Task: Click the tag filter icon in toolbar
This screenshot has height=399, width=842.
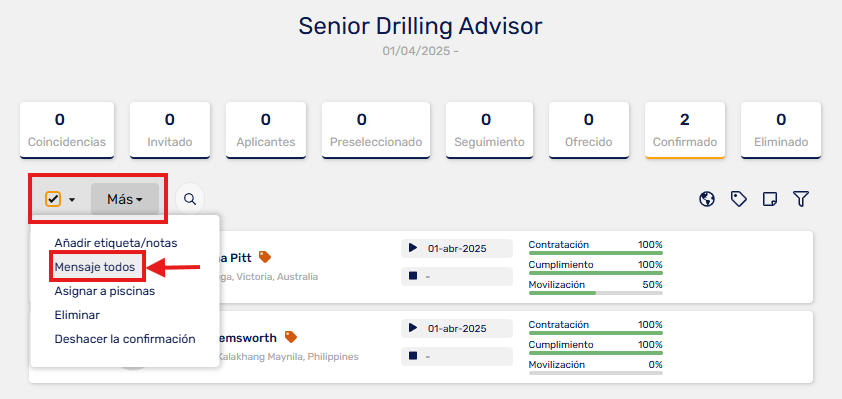Action: pos(739,199)
